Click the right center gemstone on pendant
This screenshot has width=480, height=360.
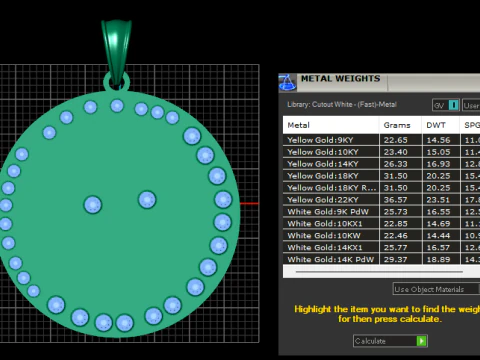tap(147, 200)
